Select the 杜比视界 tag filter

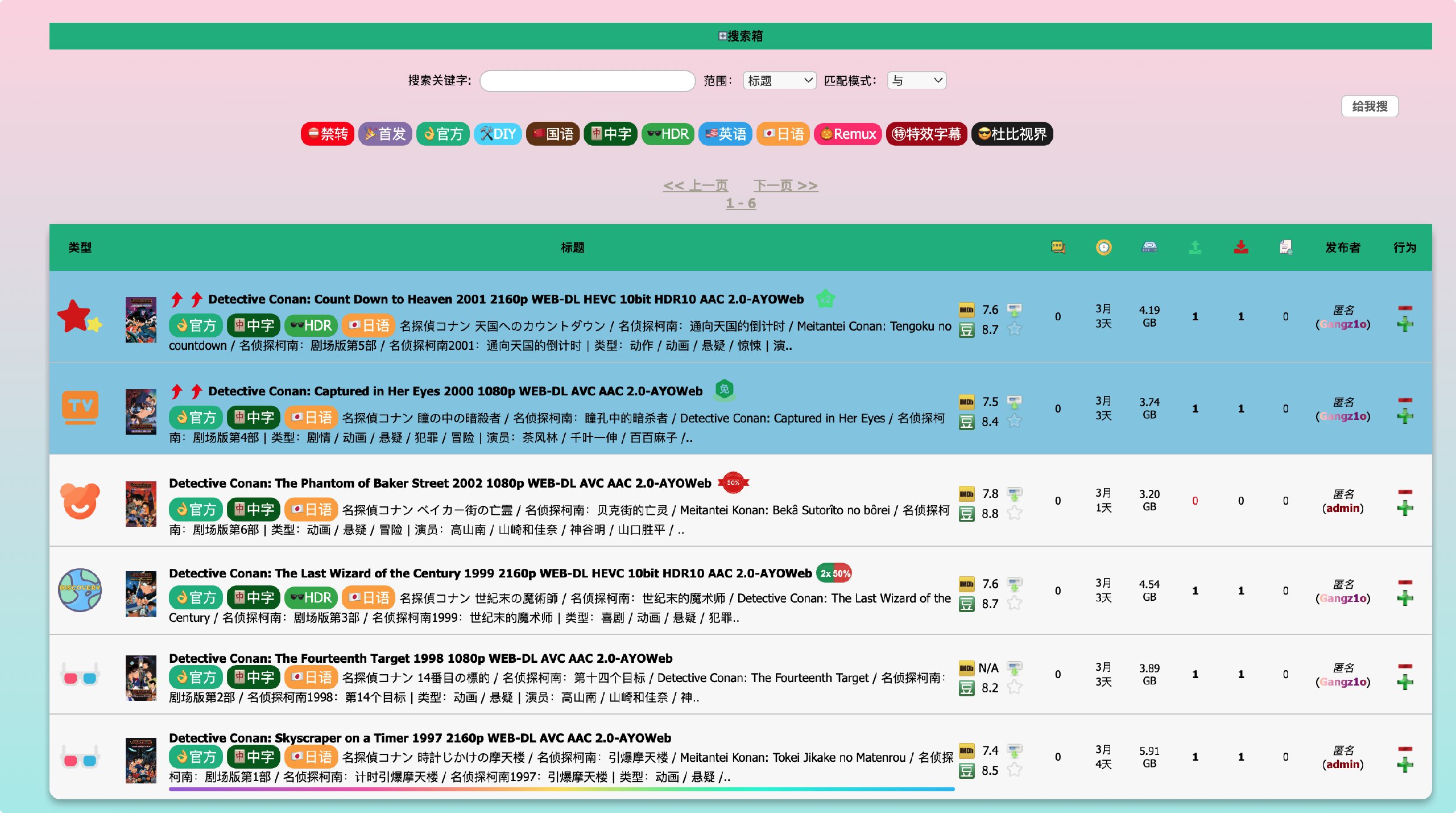point(1012,134)
